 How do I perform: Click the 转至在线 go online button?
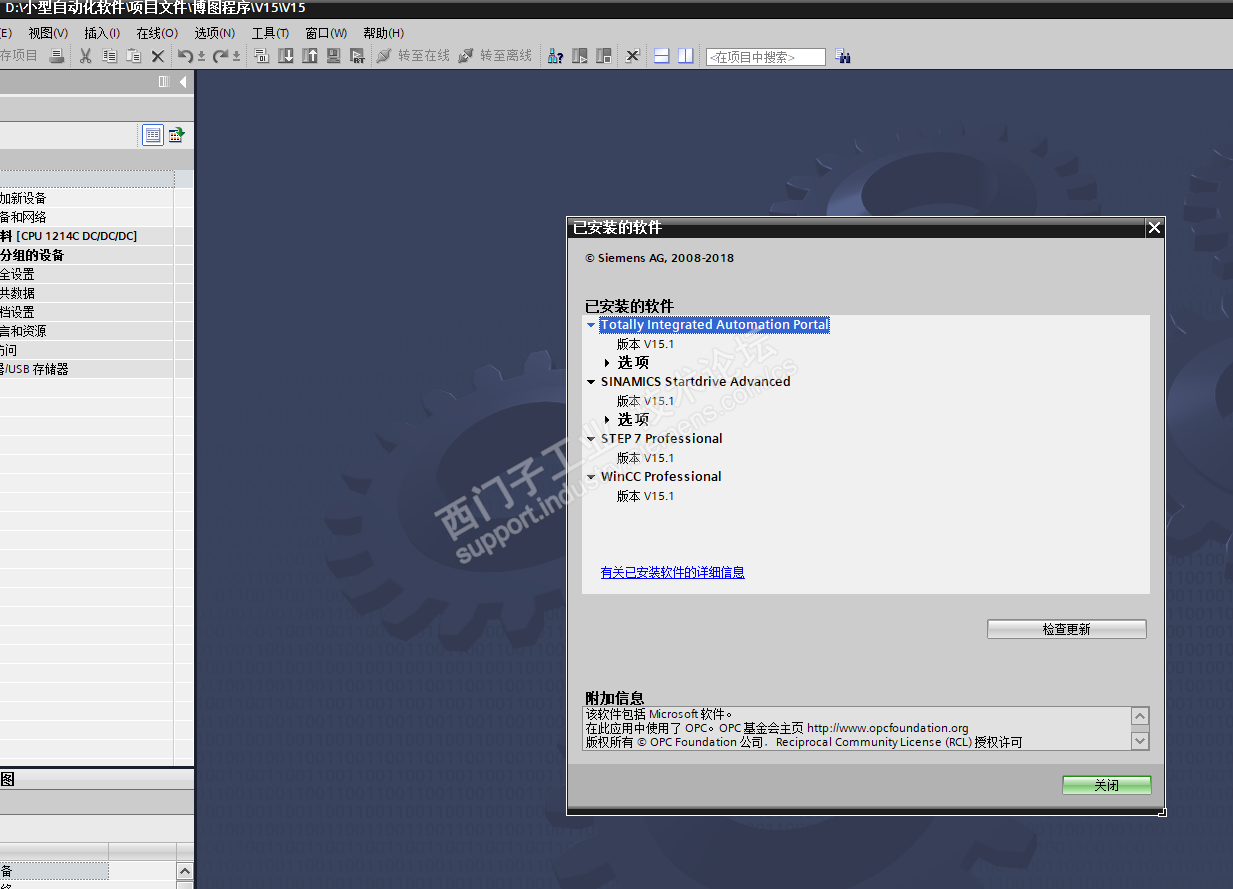pos(413,56)
